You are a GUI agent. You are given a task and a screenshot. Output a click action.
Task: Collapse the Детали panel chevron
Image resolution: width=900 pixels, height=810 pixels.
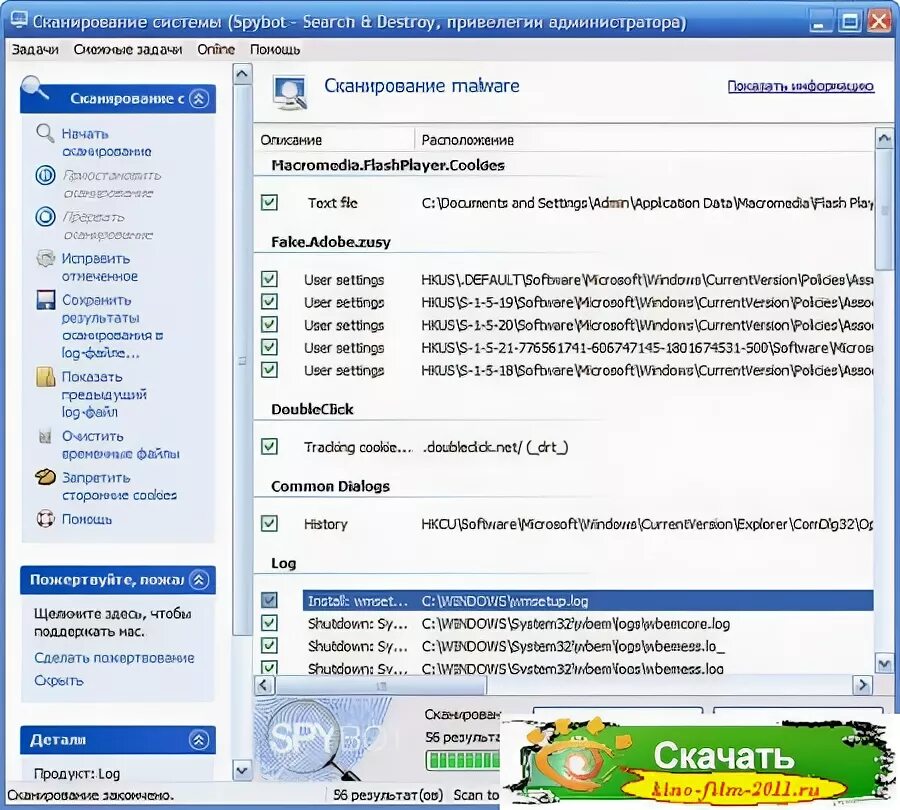click(x=199, y=740)
